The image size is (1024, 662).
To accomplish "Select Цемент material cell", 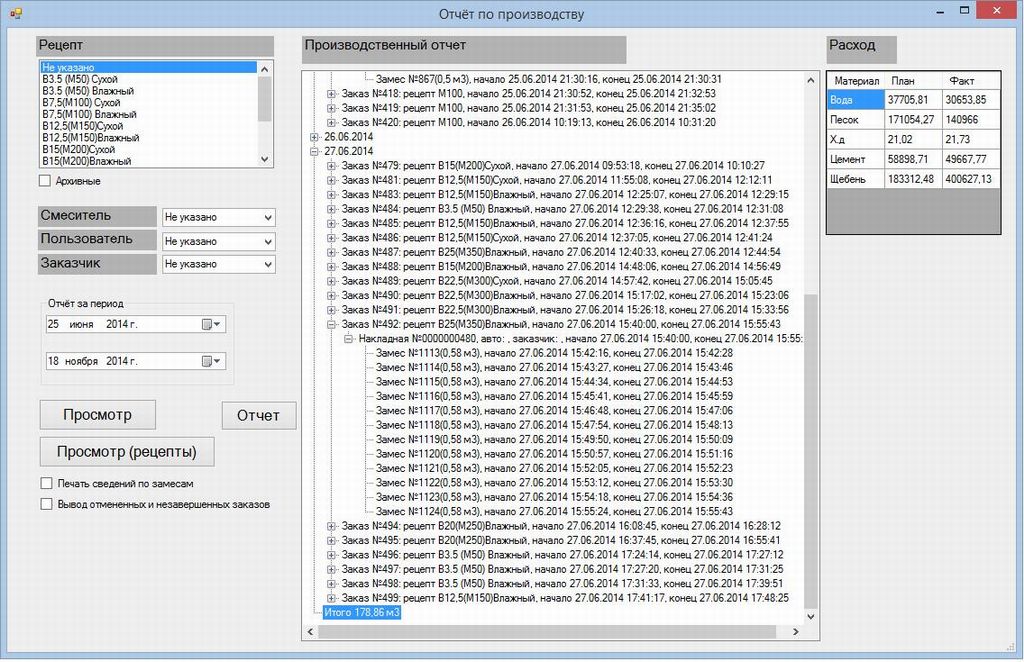I will tap(856, 159).
